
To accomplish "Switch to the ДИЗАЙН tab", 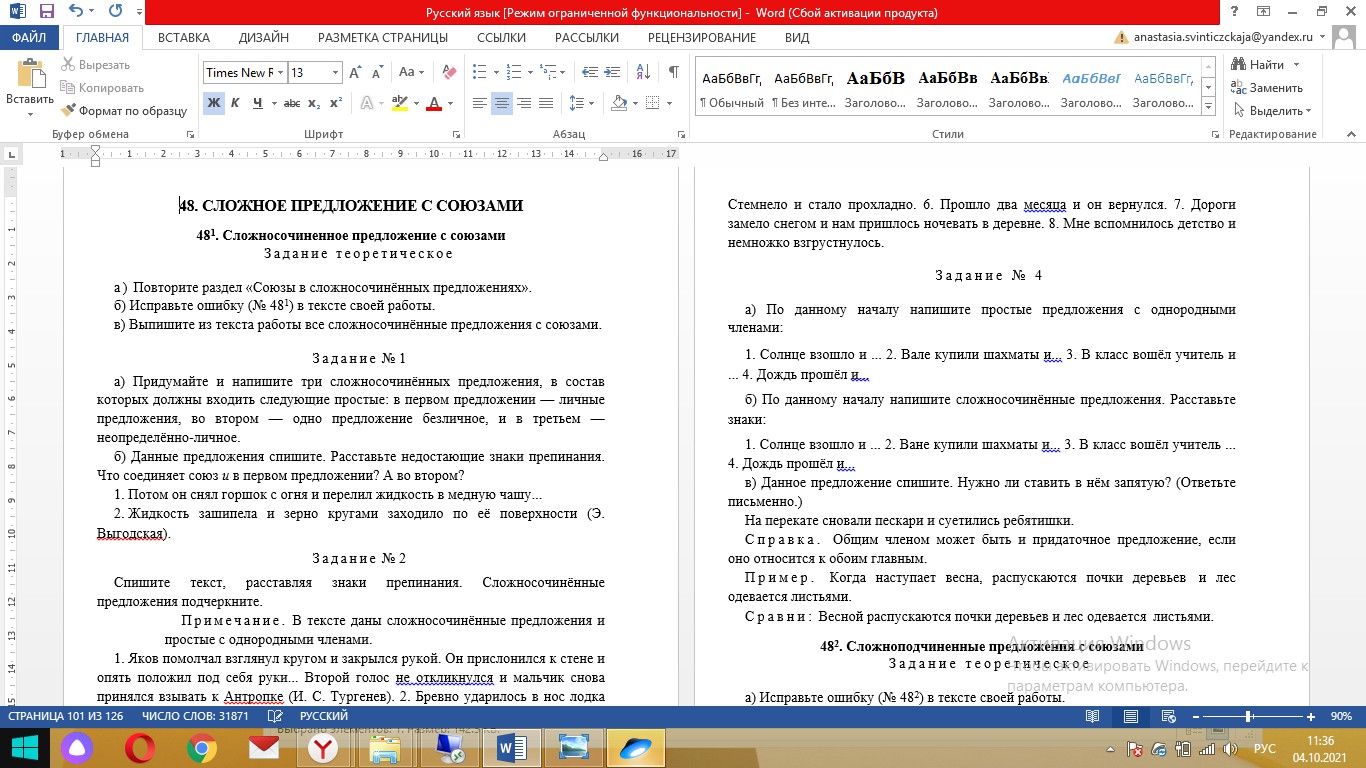I will coord(264,38).
